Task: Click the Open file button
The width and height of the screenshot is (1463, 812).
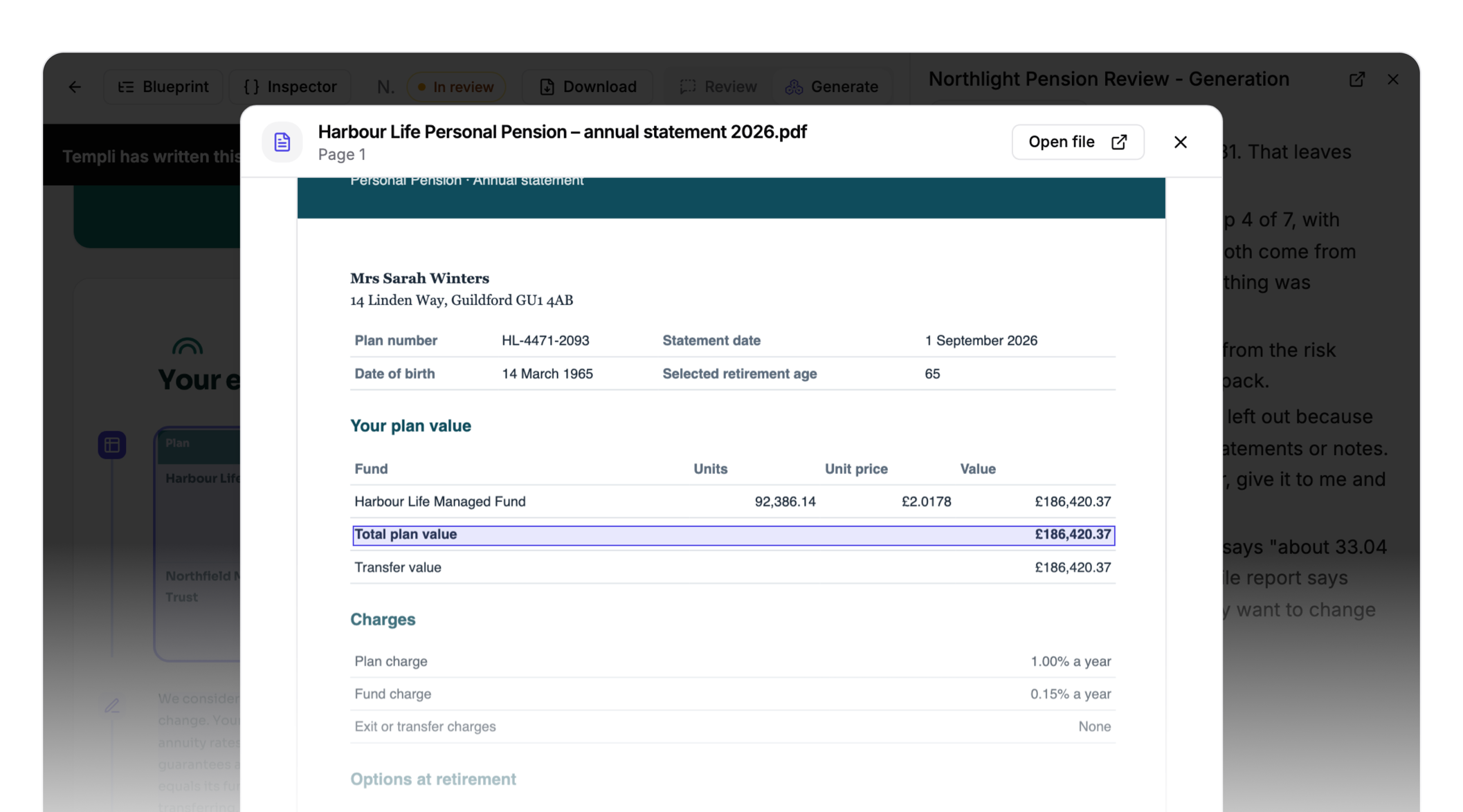Action: point(1078,142)
